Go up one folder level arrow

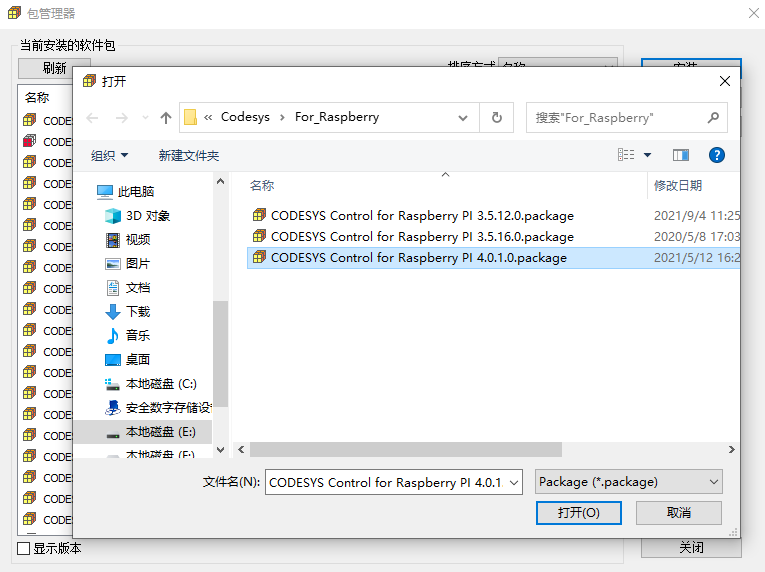click(x=166, y=117)
